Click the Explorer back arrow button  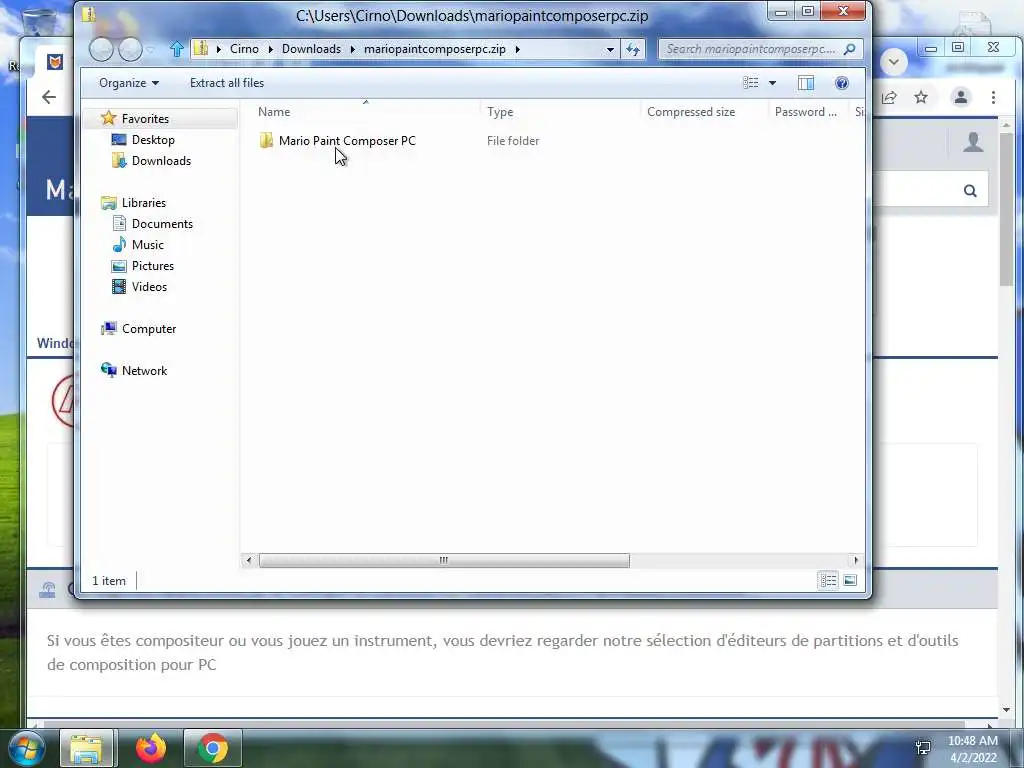click(x=101, y=49)
